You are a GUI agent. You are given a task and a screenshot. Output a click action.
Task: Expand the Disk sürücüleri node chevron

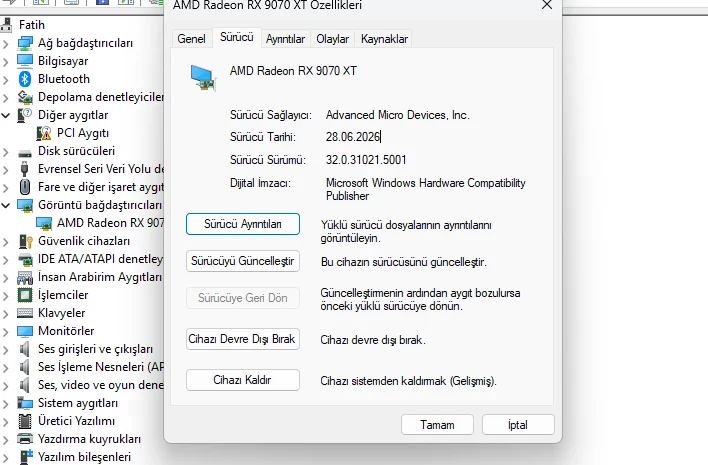(6, 152)
